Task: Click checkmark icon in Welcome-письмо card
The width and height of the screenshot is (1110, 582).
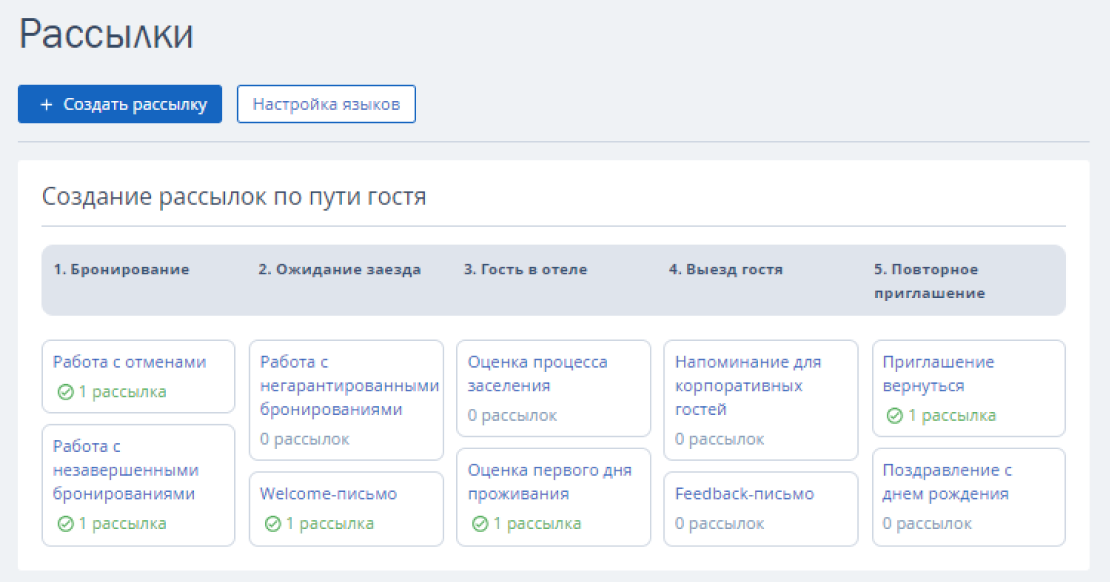Action: (x=273, y=523)
